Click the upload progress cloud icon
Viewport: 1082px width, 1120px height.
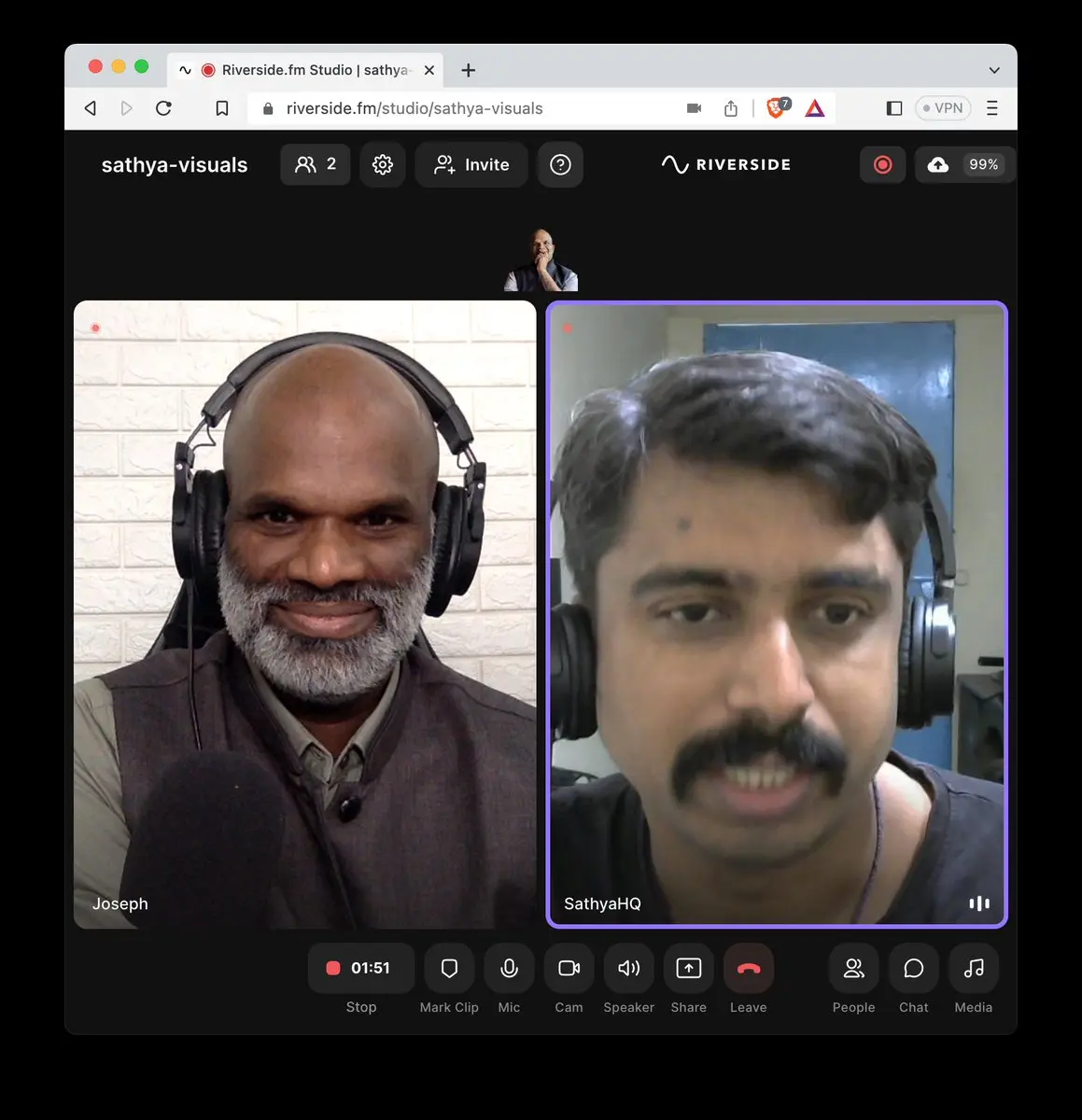(938, 165)
